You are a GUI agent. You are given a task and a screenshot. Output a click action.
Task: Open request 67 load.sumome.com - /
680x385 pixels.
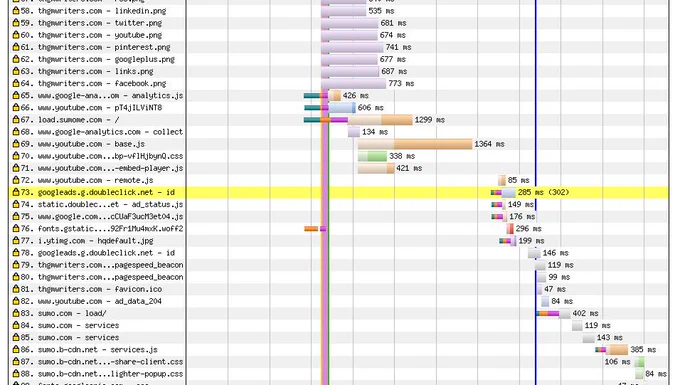[x=70, y=120]
